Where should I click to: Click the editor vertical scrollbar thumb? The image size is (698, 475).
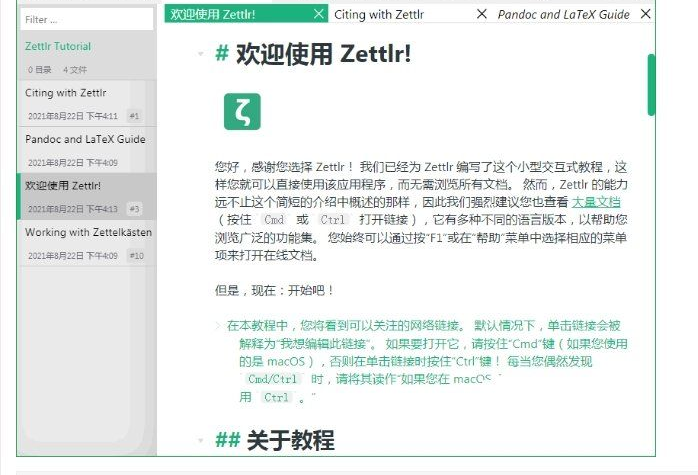[x=651, y=85]
